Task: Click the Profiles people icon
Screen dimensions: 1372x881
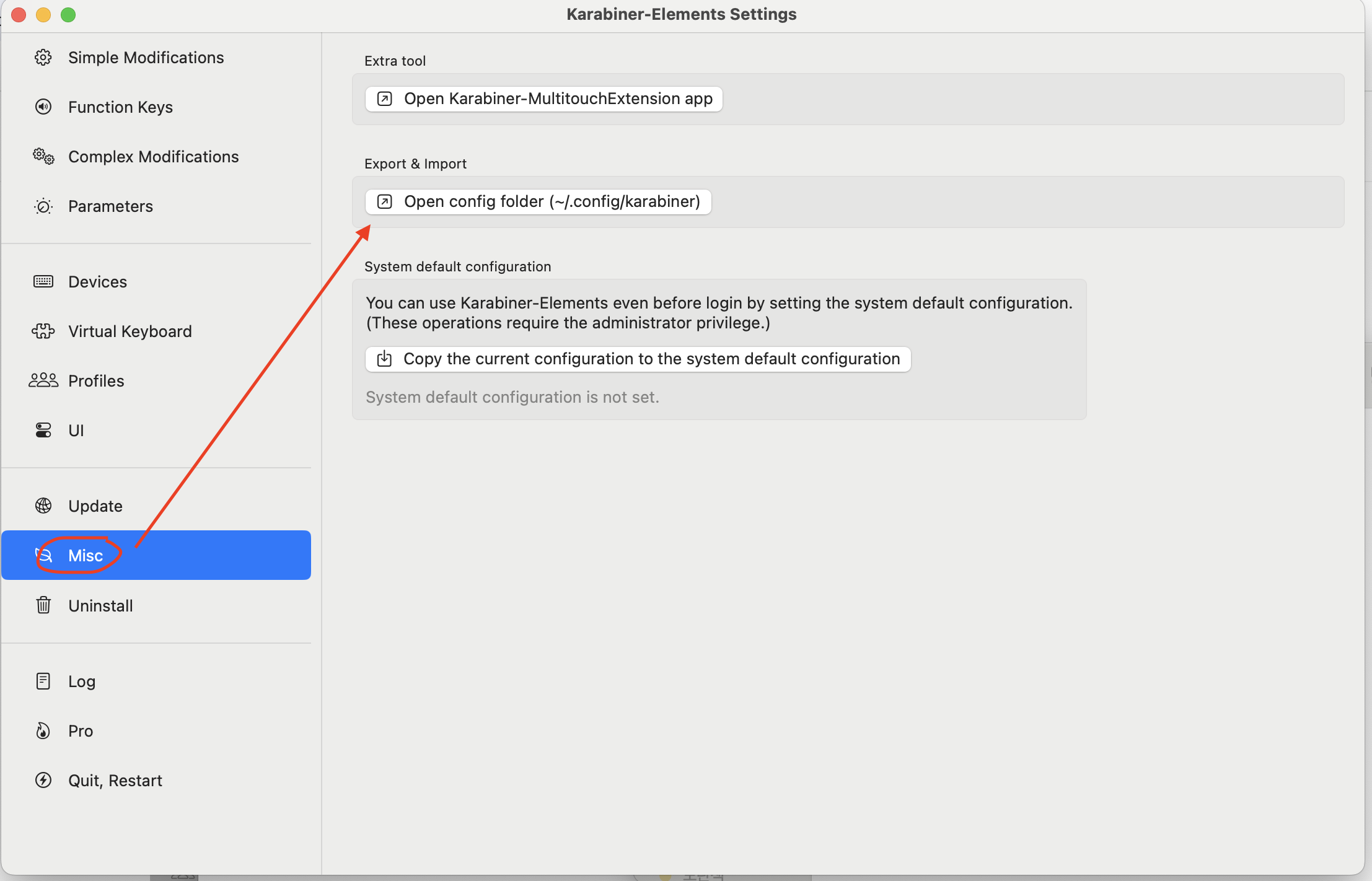Action: click(x=43, y=380)
